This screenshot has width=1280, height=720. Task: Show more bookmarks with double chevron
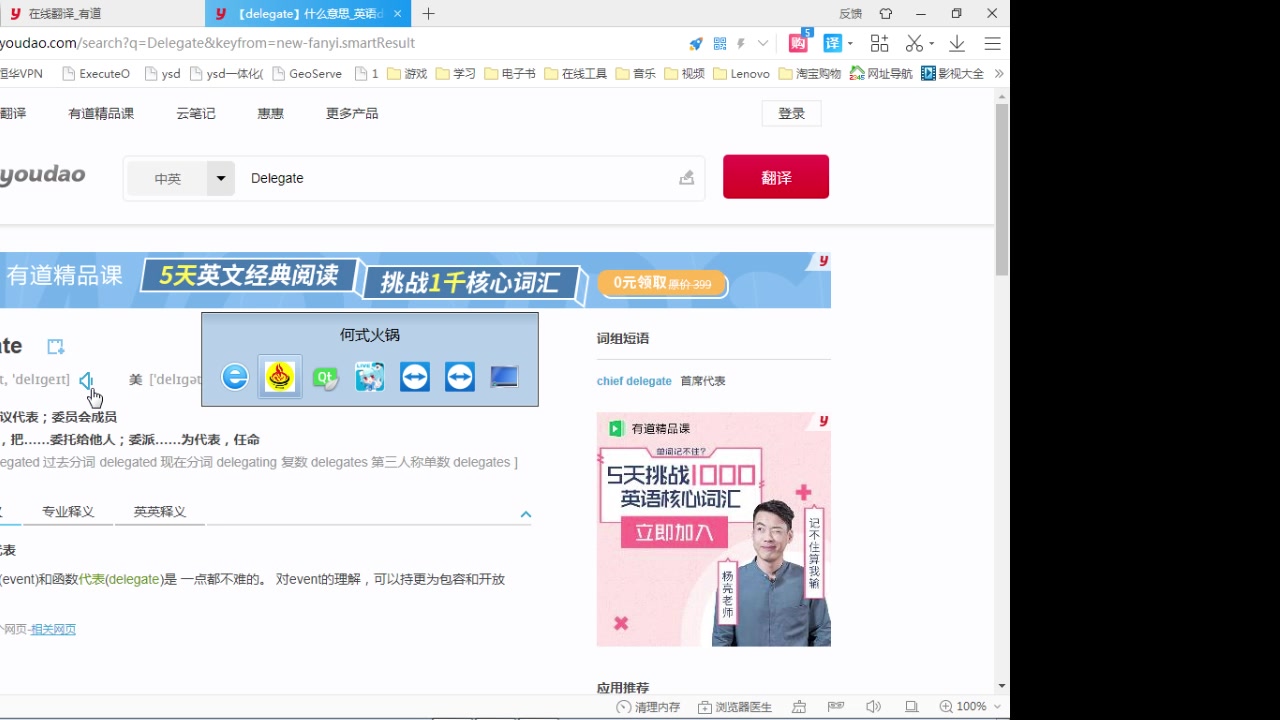999,73
